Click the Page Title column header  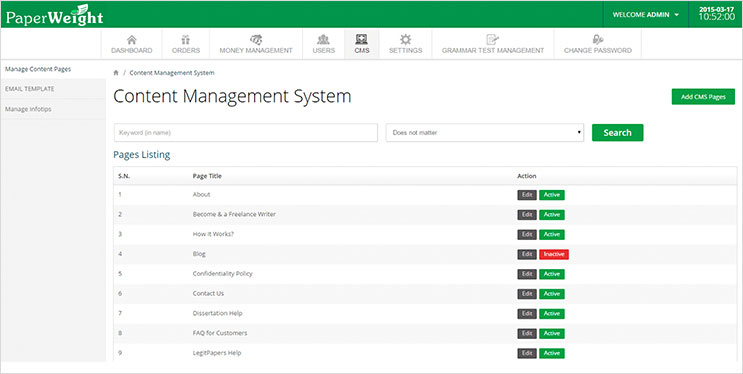click(x=207, y=176)
